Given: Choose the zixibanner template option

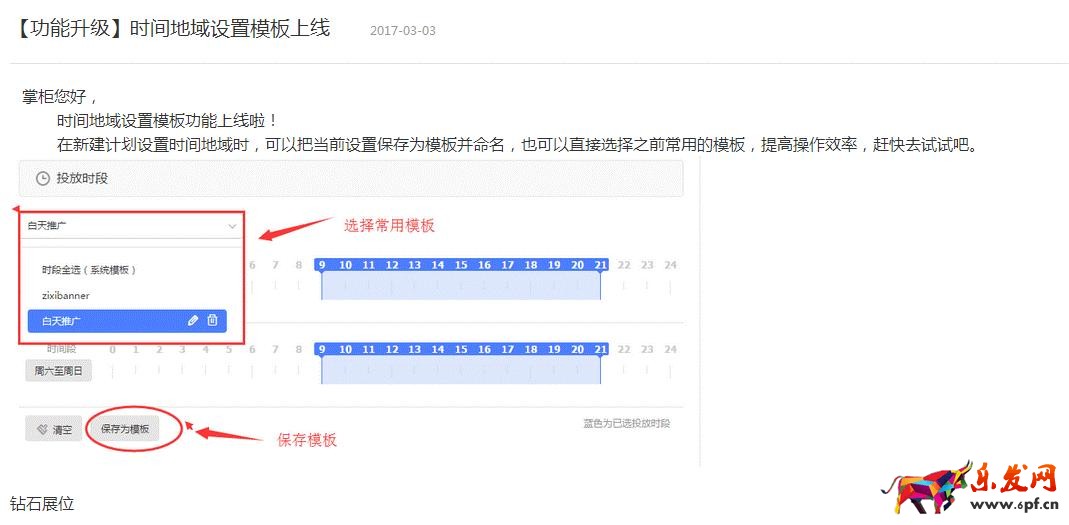Looking at the screenshot, I should point(66,296).
